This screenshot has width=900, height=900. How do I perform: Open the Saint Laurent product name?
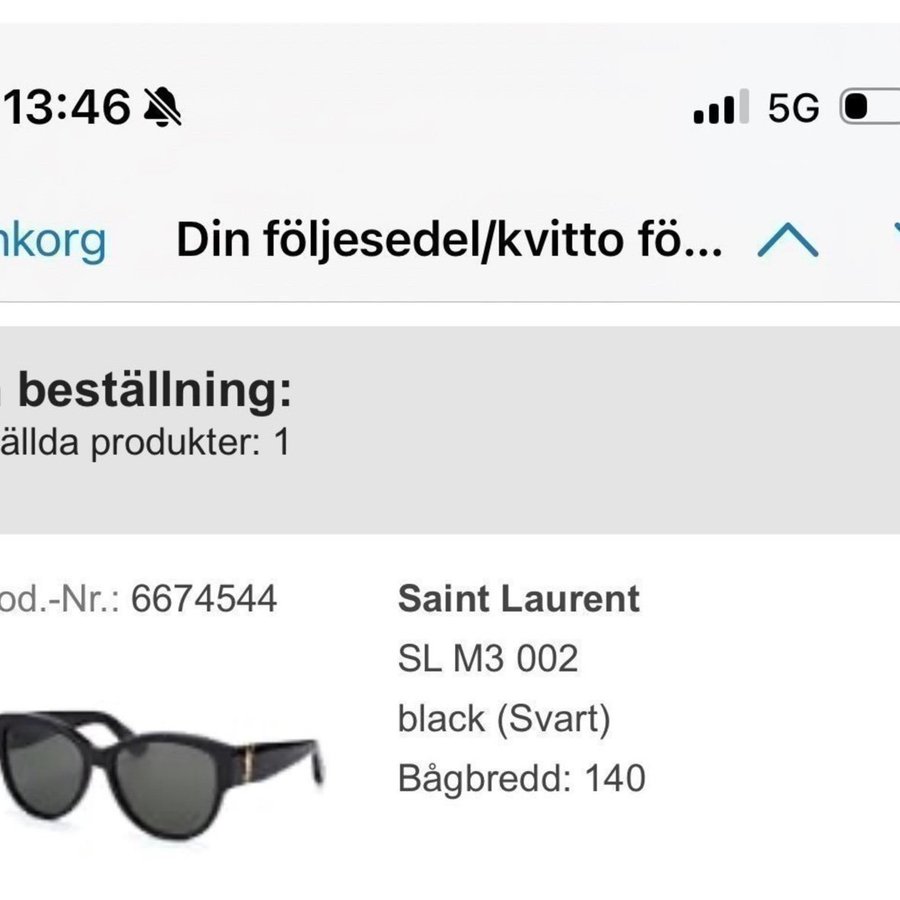click(x=518, y=599)
